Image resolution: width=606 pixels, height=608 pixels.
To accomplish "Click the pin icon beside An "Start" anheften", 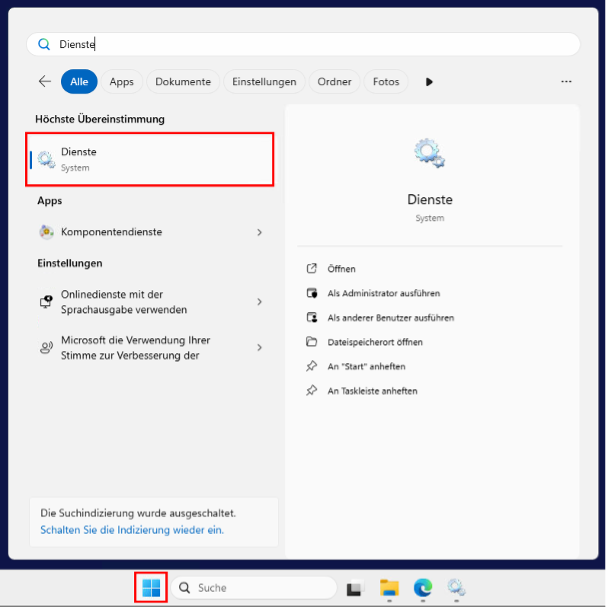I will tap(312, 366).
